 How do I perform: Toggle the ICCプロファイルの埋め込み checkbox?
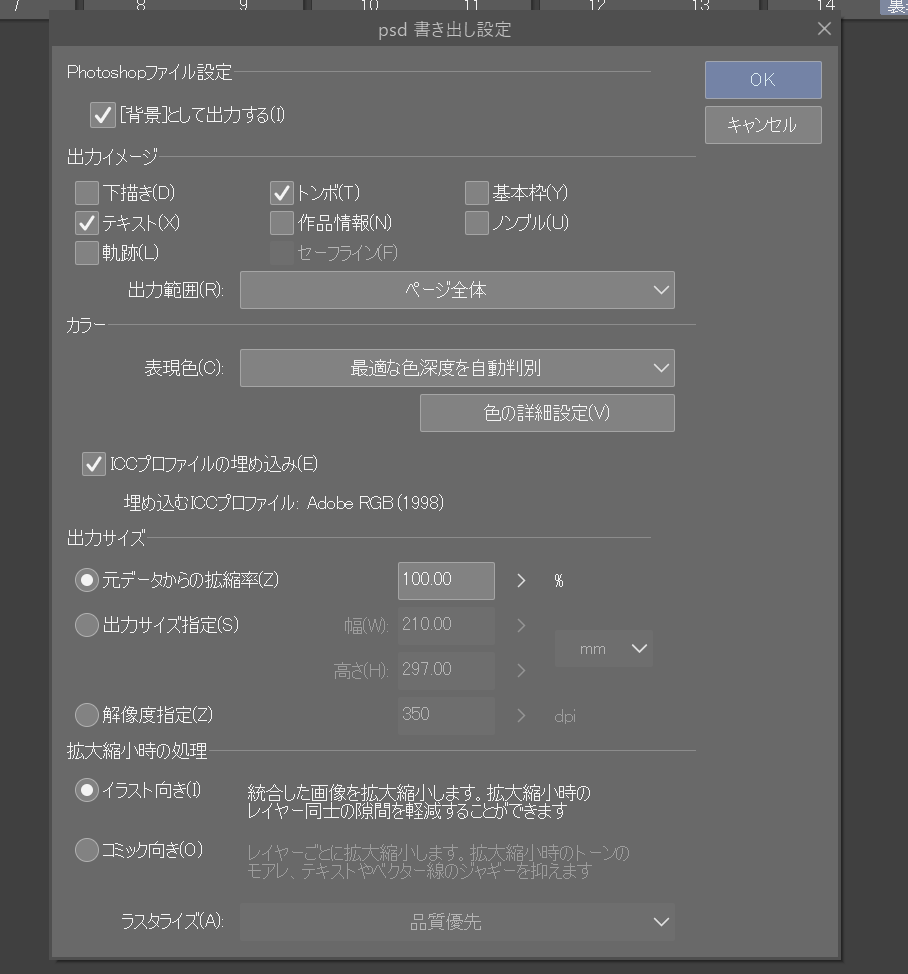(94, 464)
